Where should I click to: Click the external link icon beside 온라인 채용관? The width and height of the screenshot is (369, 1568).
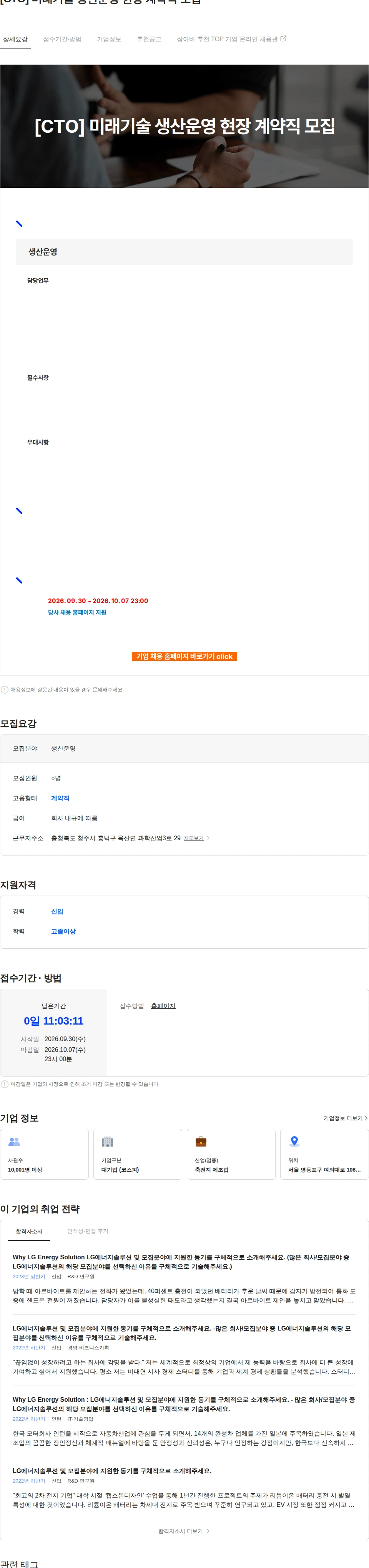click(x=283, y=38)
